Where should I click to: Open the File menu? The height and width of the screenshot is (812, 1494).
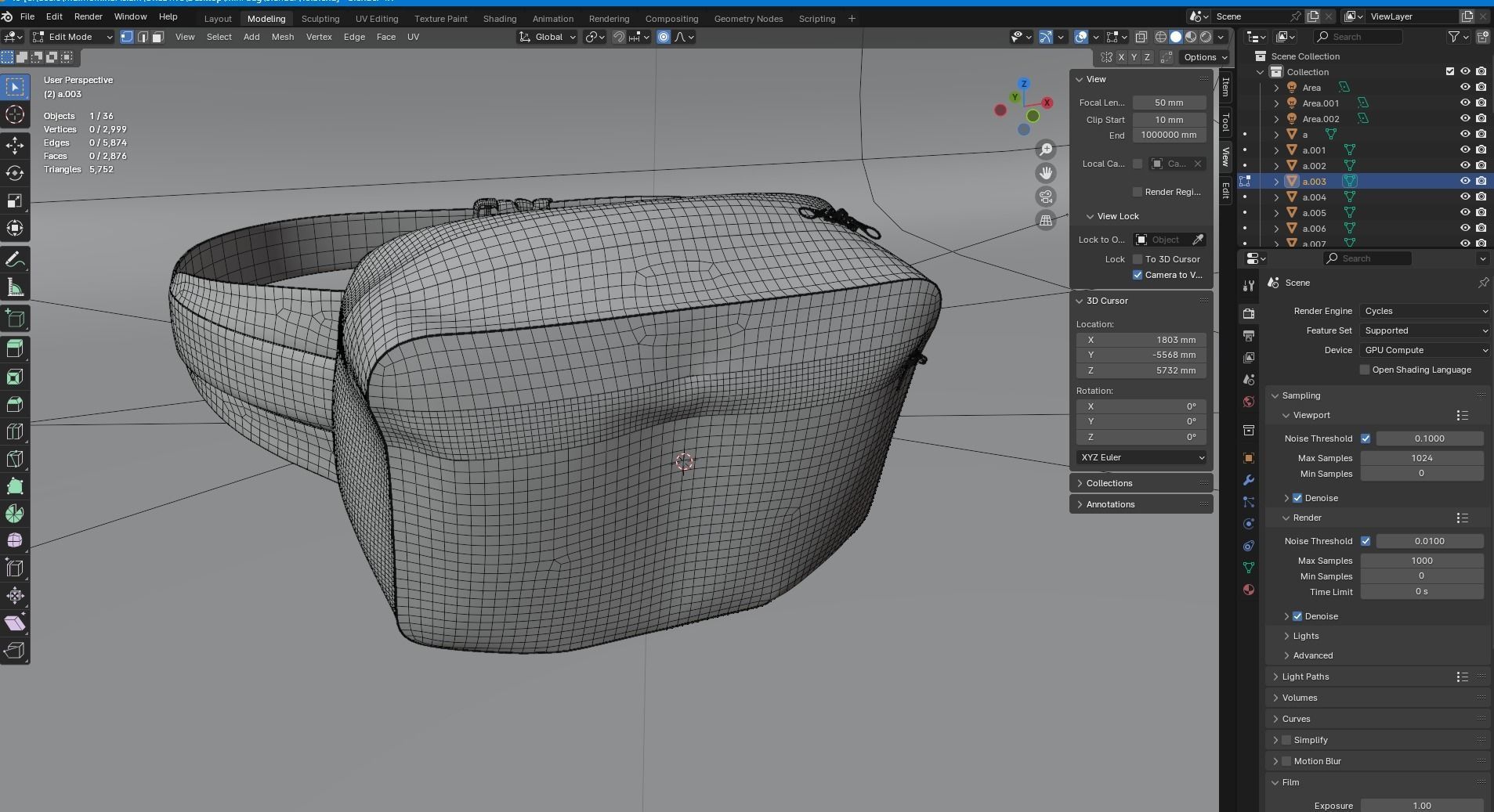pos(27,16)
